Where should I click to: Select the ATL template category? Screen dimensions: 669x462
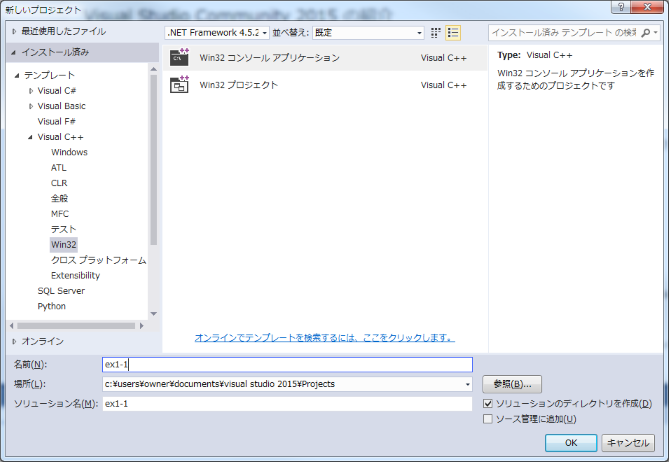[58, 168]
